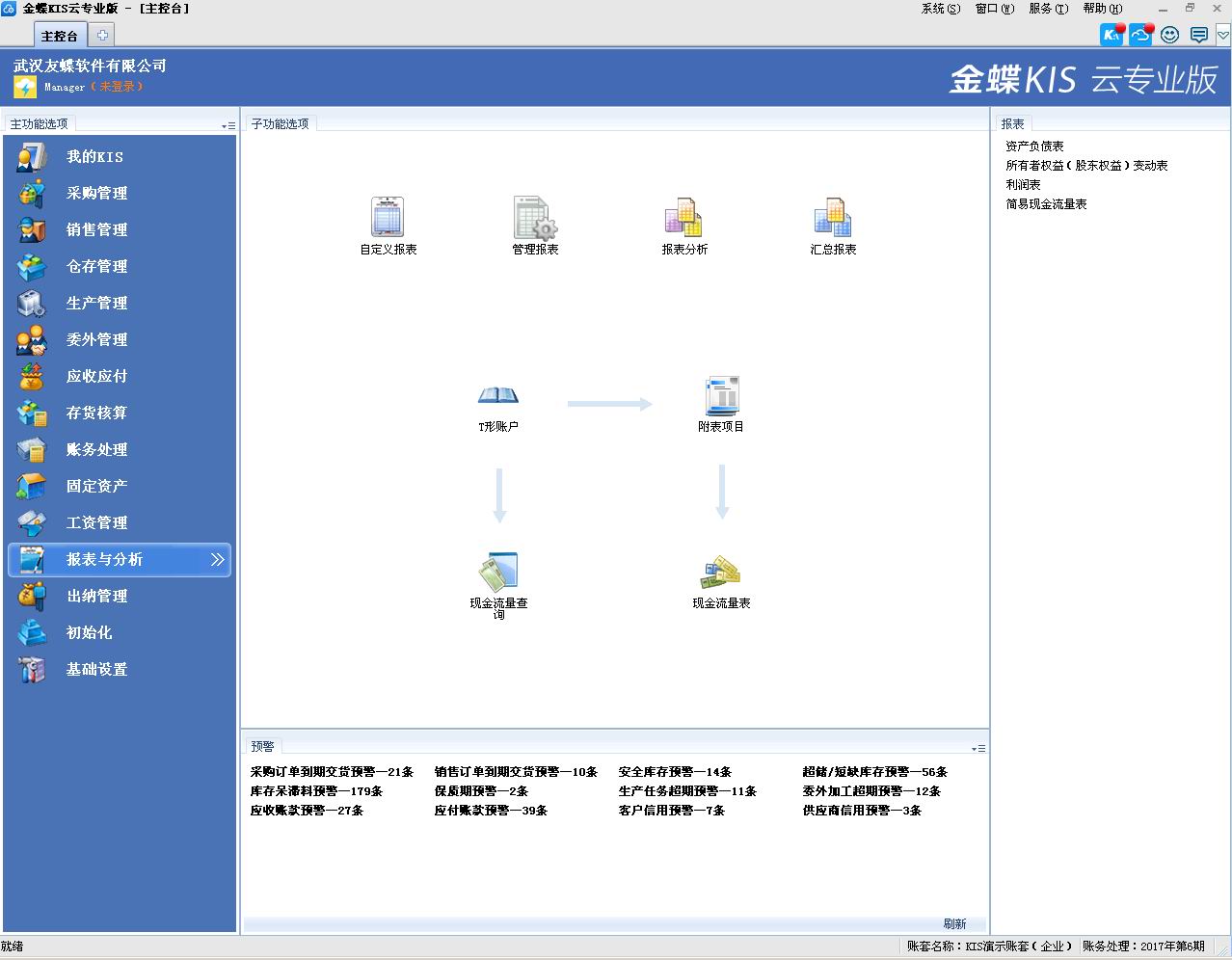Viewport: 1232px width, 960px height.
Task: Open 现金流量查询 cash flow query icon
Action: click(498, 573)
